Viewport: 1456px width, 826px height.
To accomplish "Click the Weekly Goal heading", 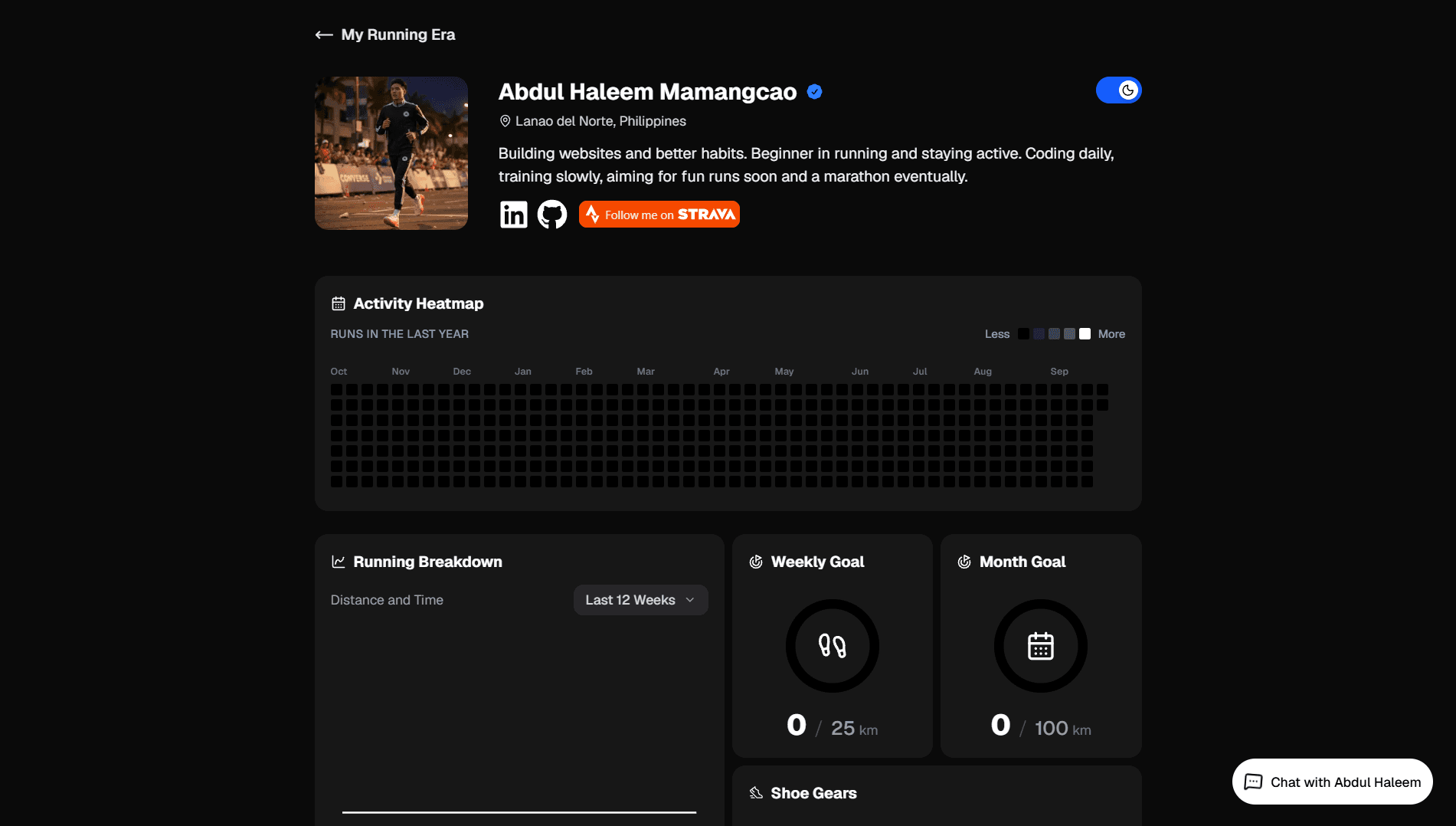I will [817, 562].
